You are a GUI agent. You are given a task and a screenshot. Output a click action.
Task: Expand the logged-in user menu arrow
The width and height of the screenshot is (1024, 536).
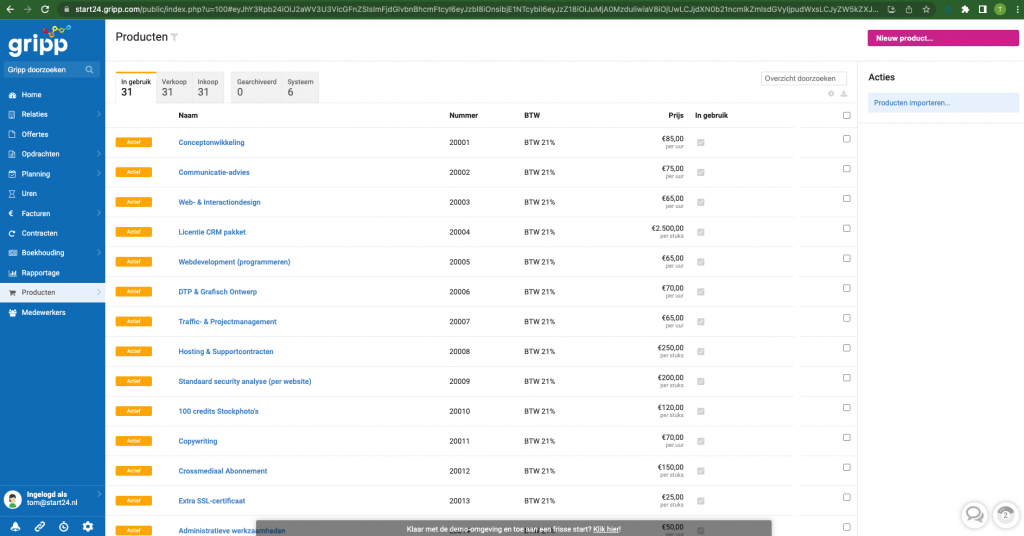click(98, 494)
